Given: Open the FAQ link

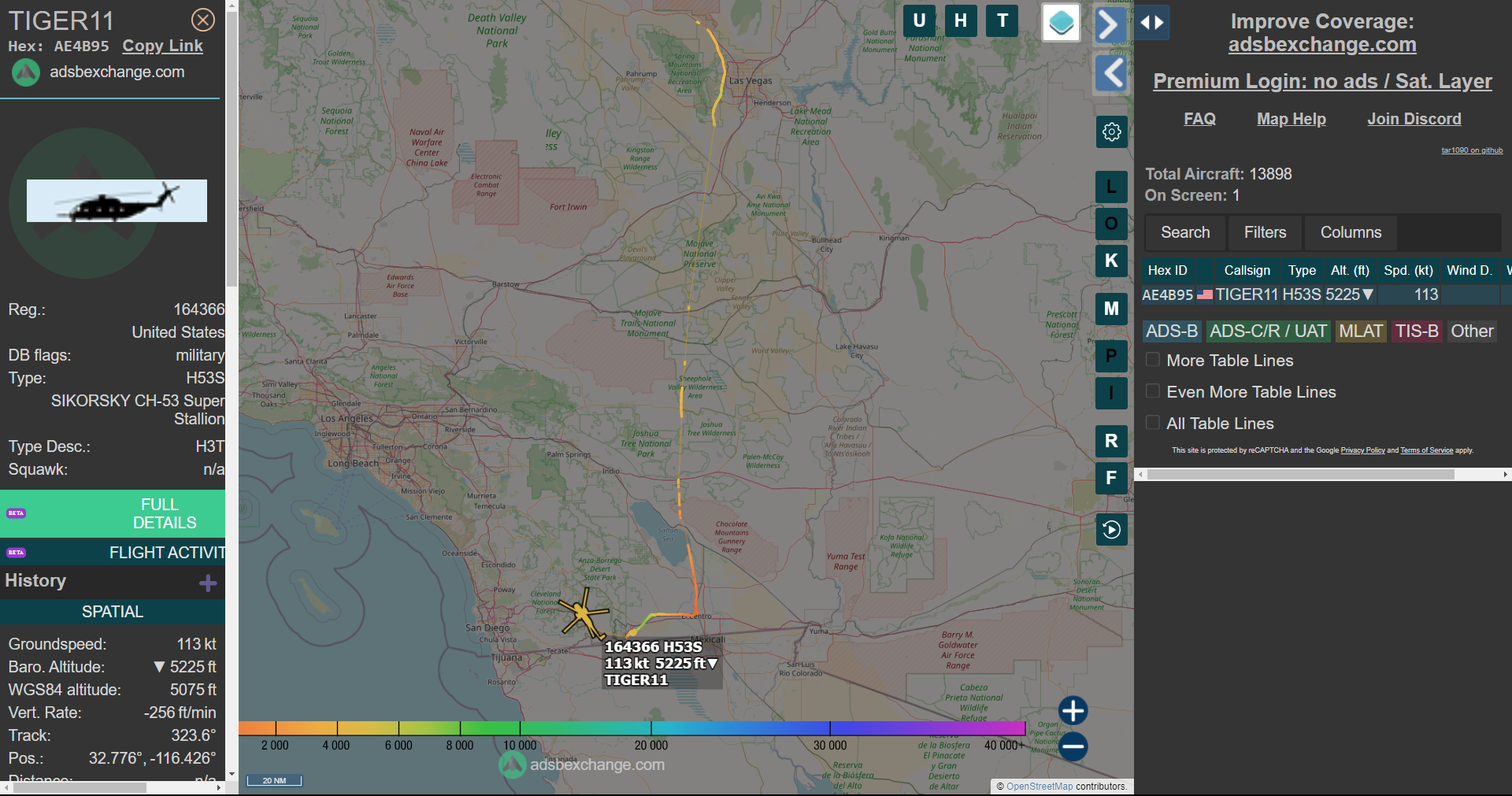Looking at the screenshot, I should click(x=1199, y=119).
